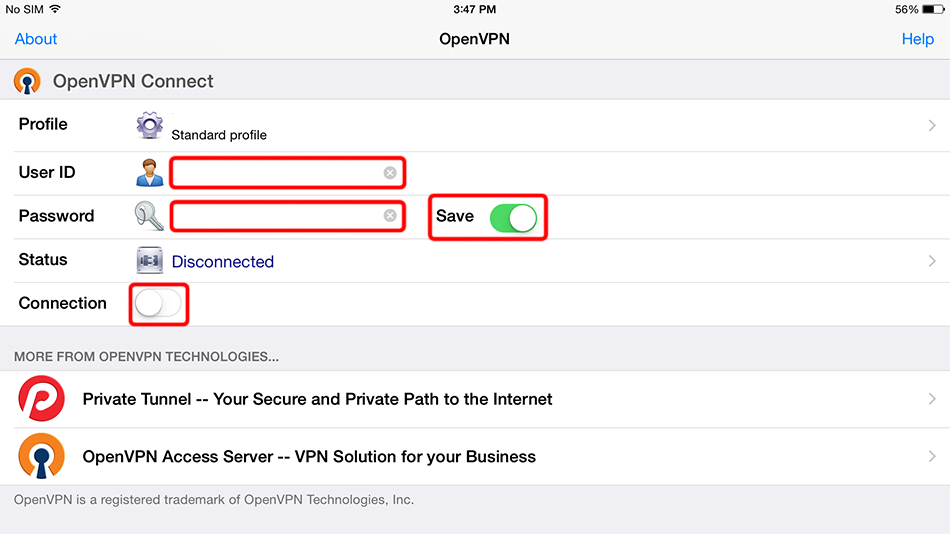The height and width of the screenshot is (534, 950).
Task: Open Status details via chevron
Action: point(932,261)
